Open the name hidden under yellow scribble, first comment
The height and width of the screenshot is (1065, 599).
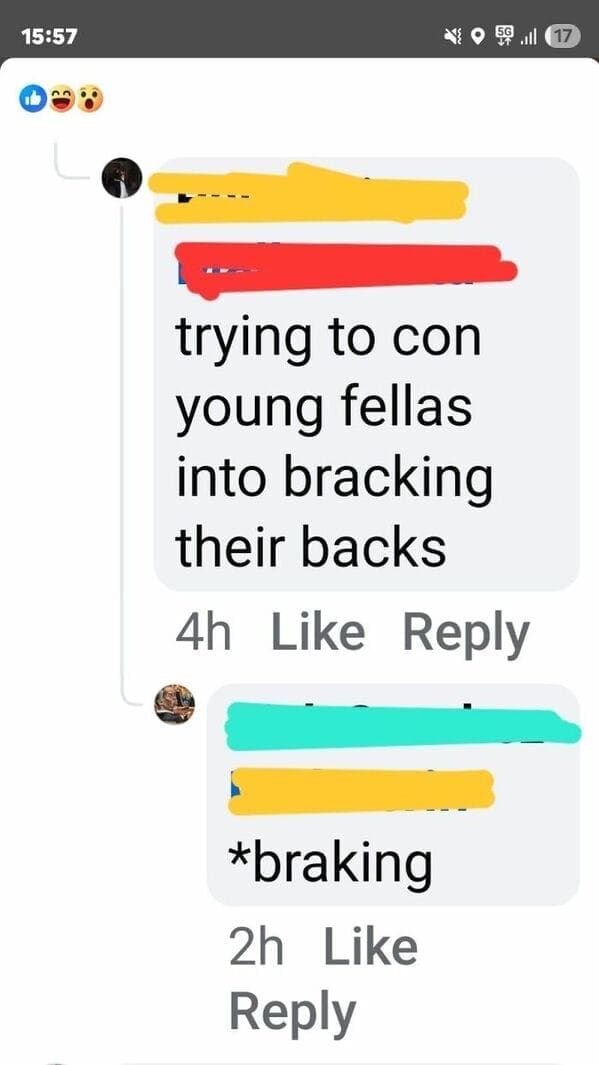click(x=310, y=193)
